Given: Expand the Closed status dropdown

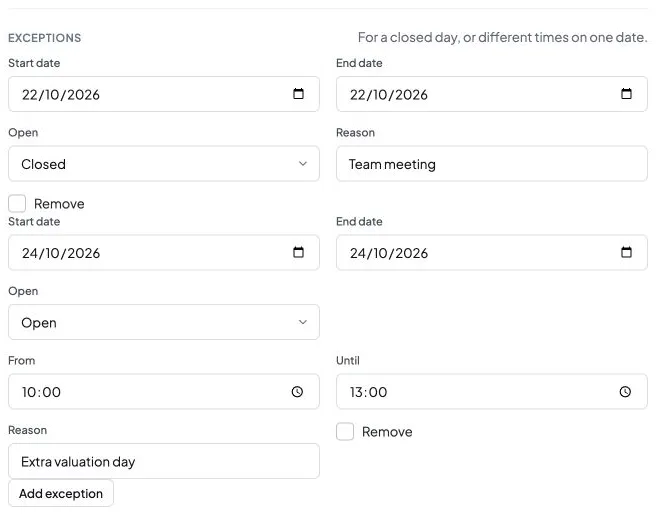Looking at the screenshot, I should tap(164, 164).
